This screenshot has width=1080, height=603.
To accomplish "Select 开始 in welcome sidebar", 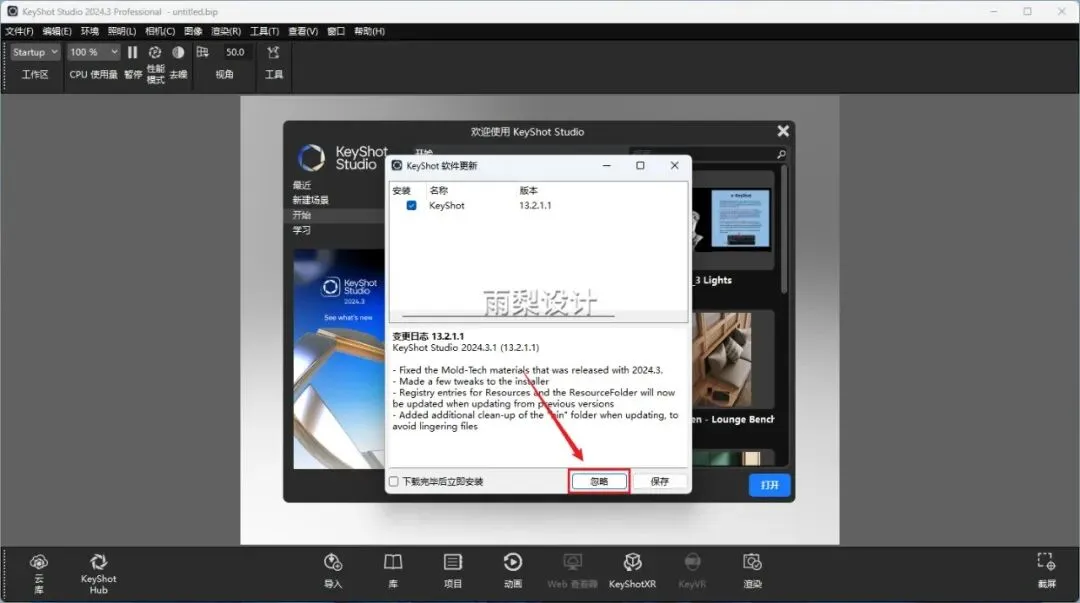I will (x=302, y=215).
